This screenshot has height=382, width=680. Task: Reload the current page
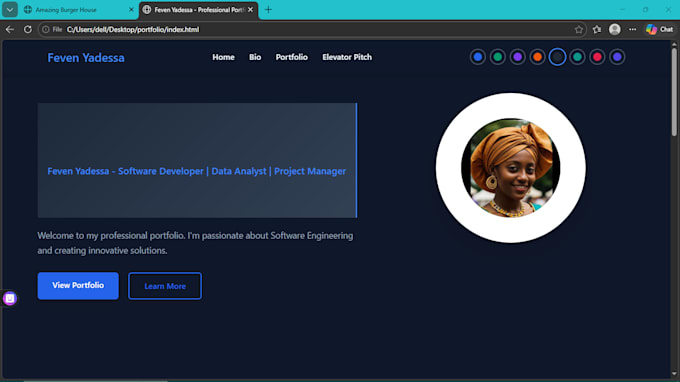point(28,29)
